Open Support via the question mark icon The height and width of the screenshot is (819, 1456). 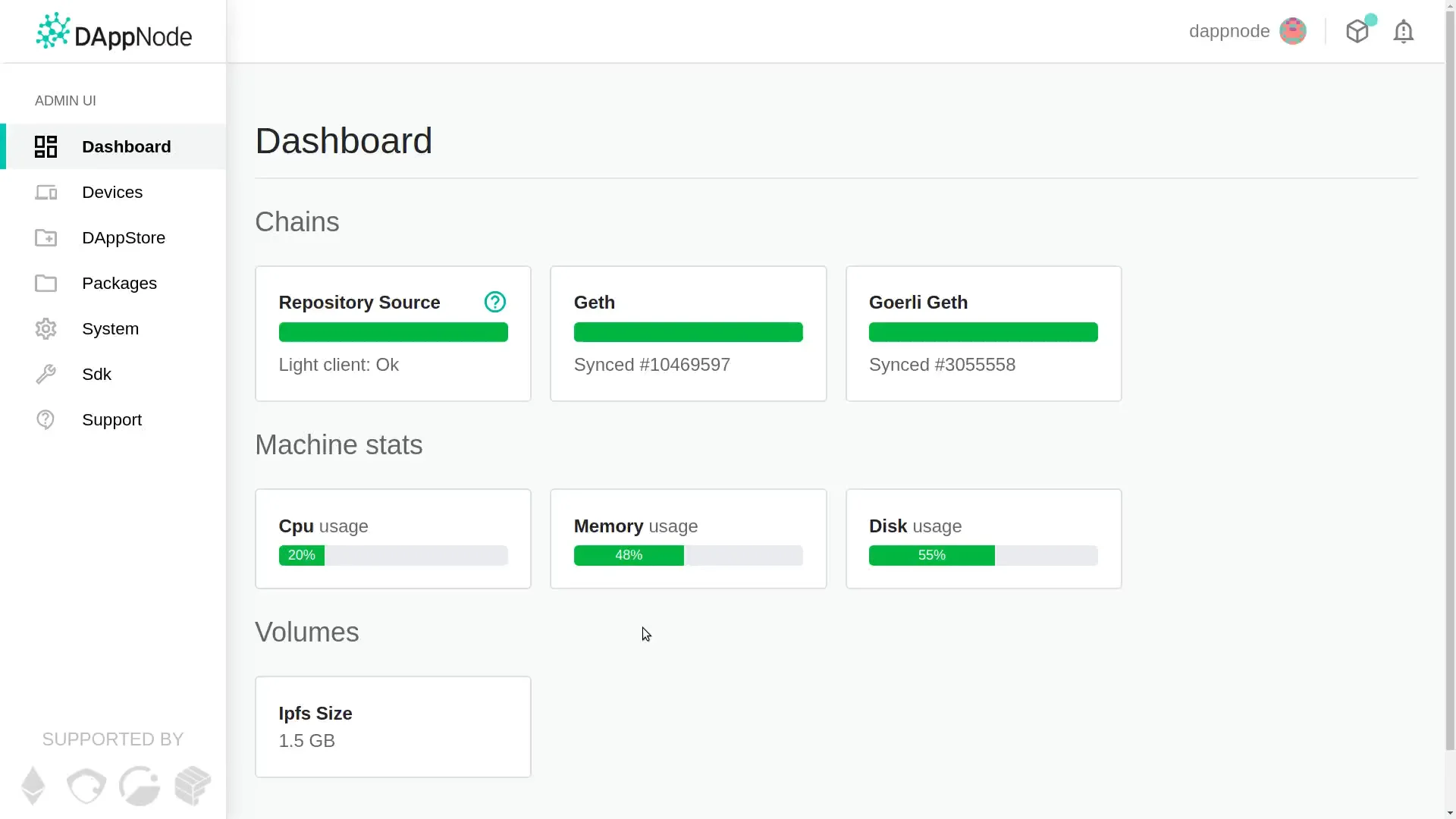tap(45, 419)
